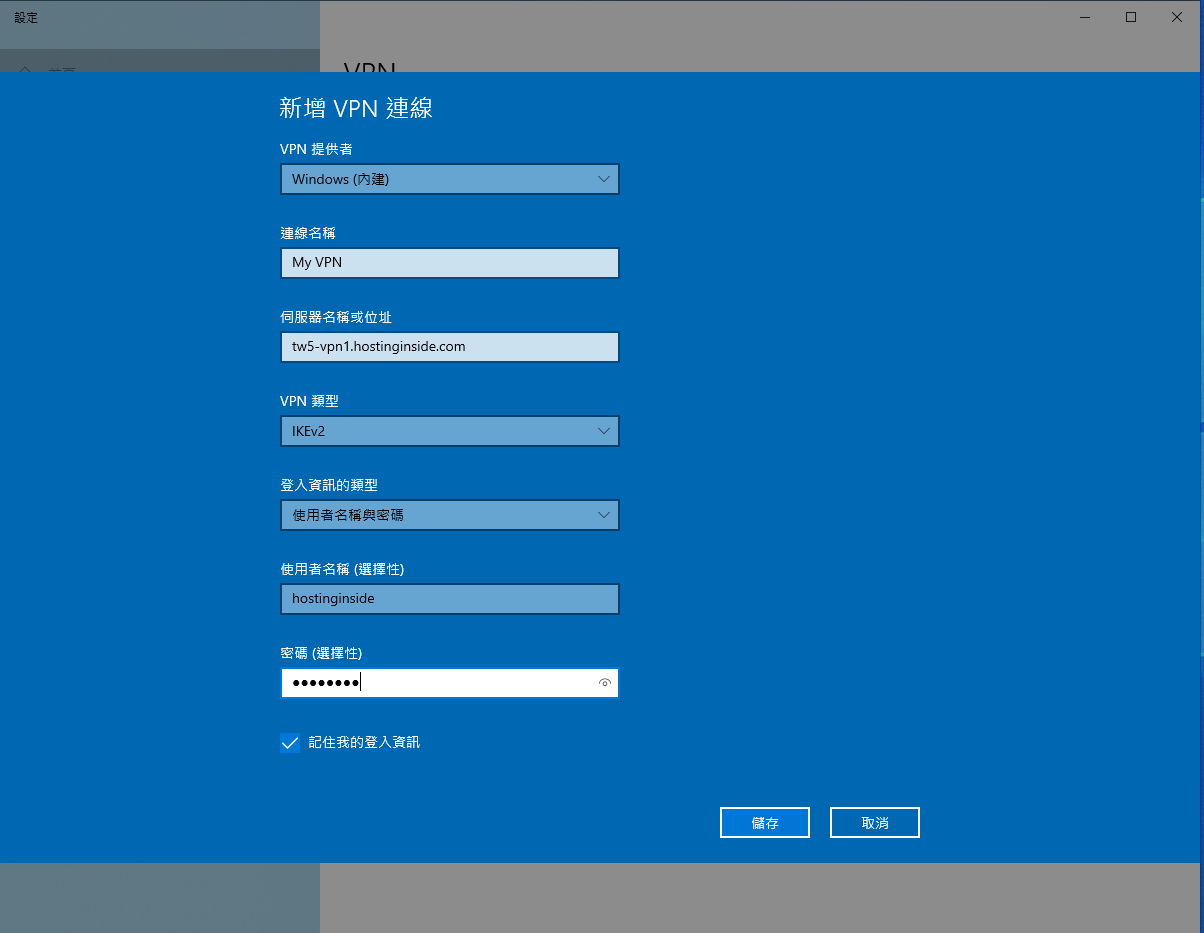
Task: Maximize the 設定 window
Action: click(1131, 17)
